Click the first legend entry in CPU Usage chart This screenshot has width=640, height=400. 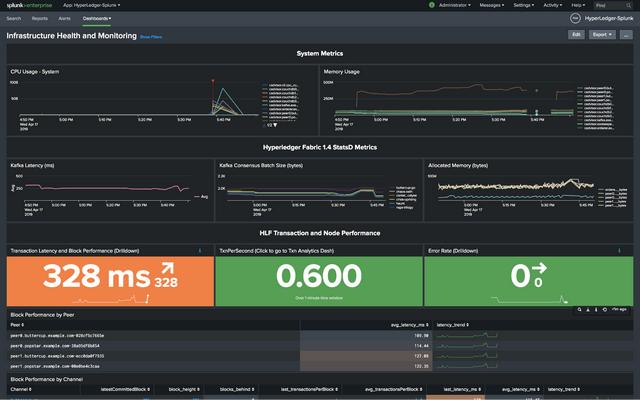point(280,85)
